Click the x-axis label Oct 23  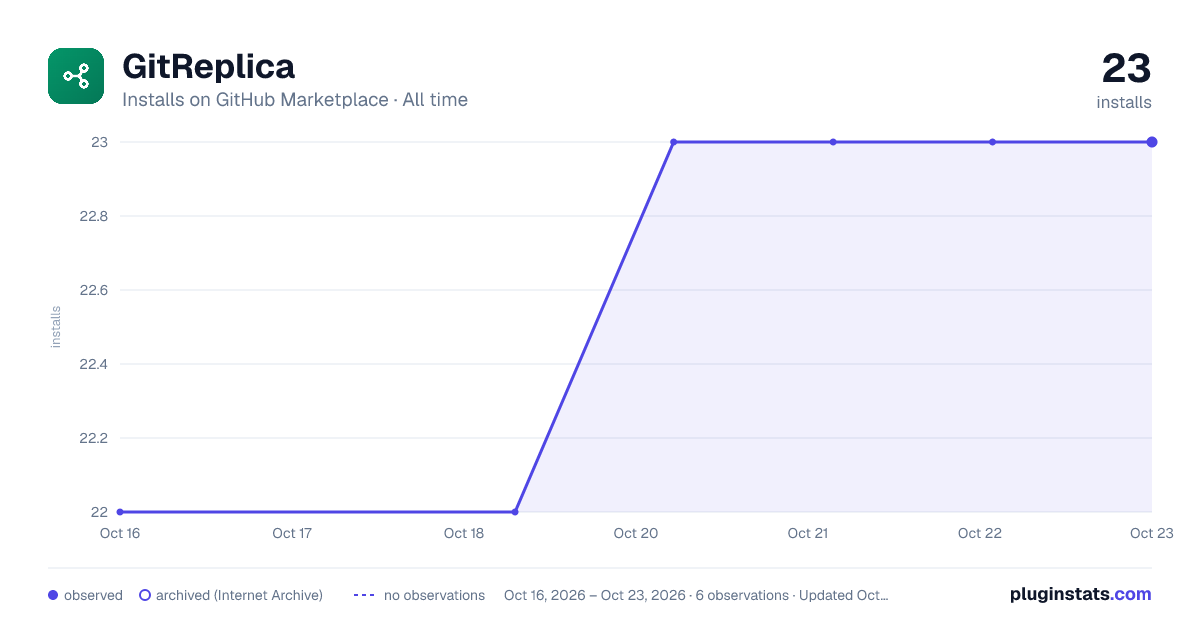tap(1151, 533)
